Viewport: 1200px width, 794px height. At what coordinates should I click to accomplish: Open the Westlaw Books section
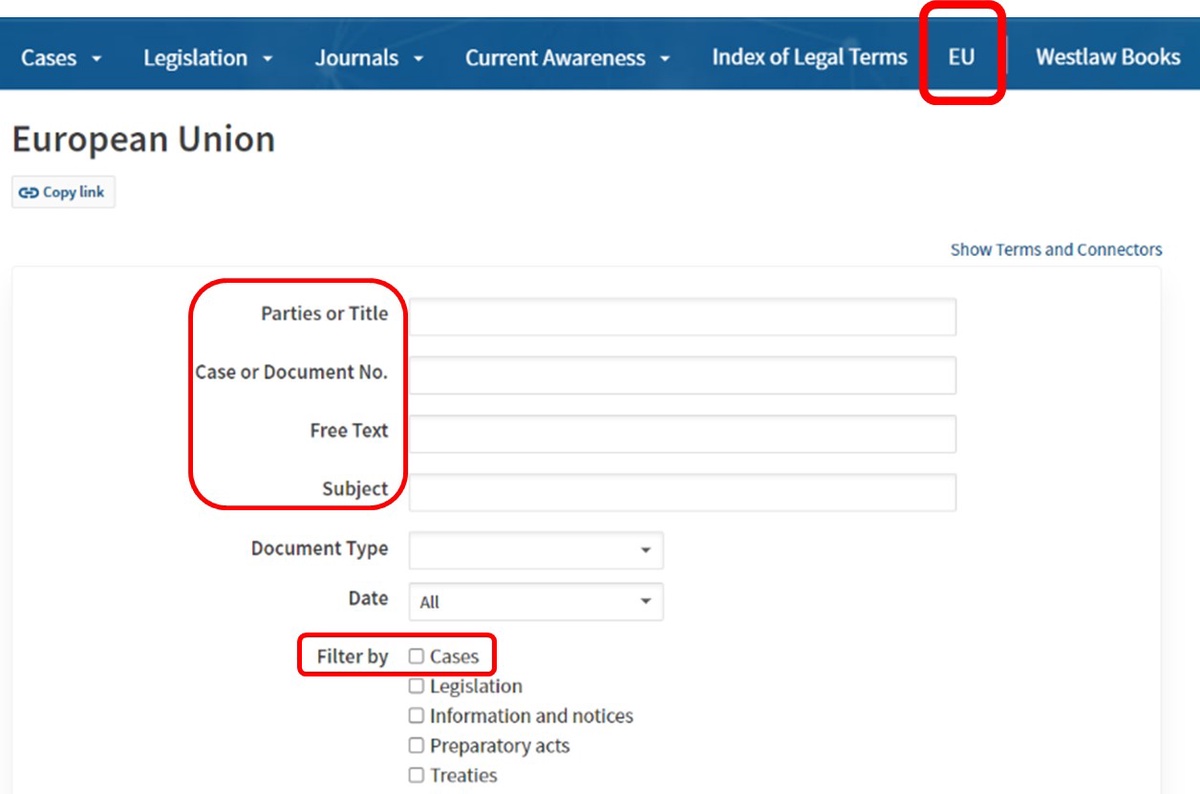coord(1107,57)
